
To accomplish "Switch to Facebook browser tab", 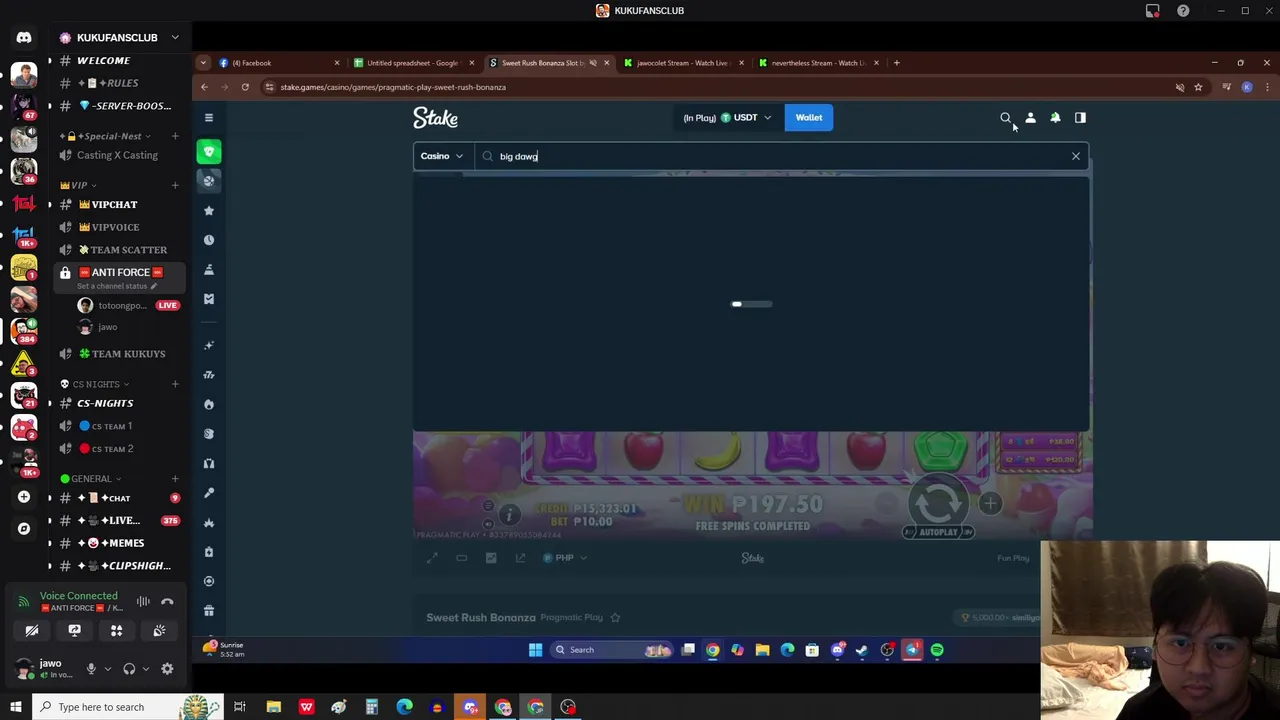I will pyautogui.click(x=277, y=63).
